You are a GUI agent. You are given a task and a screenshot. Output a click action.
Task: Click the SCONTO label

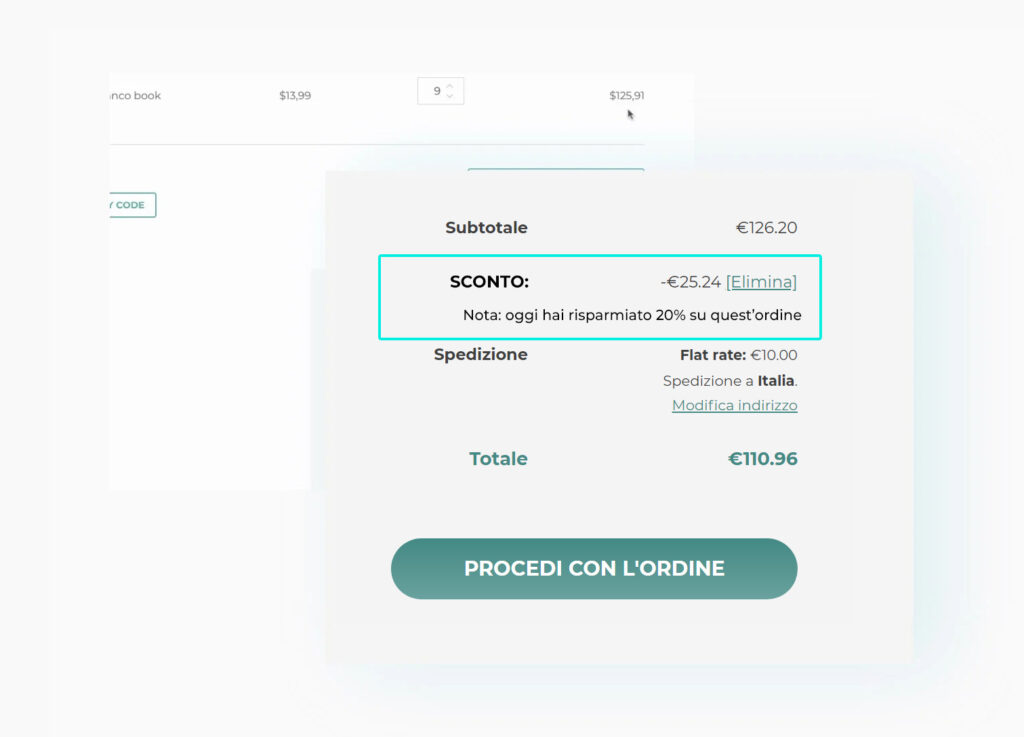(489, 282)
